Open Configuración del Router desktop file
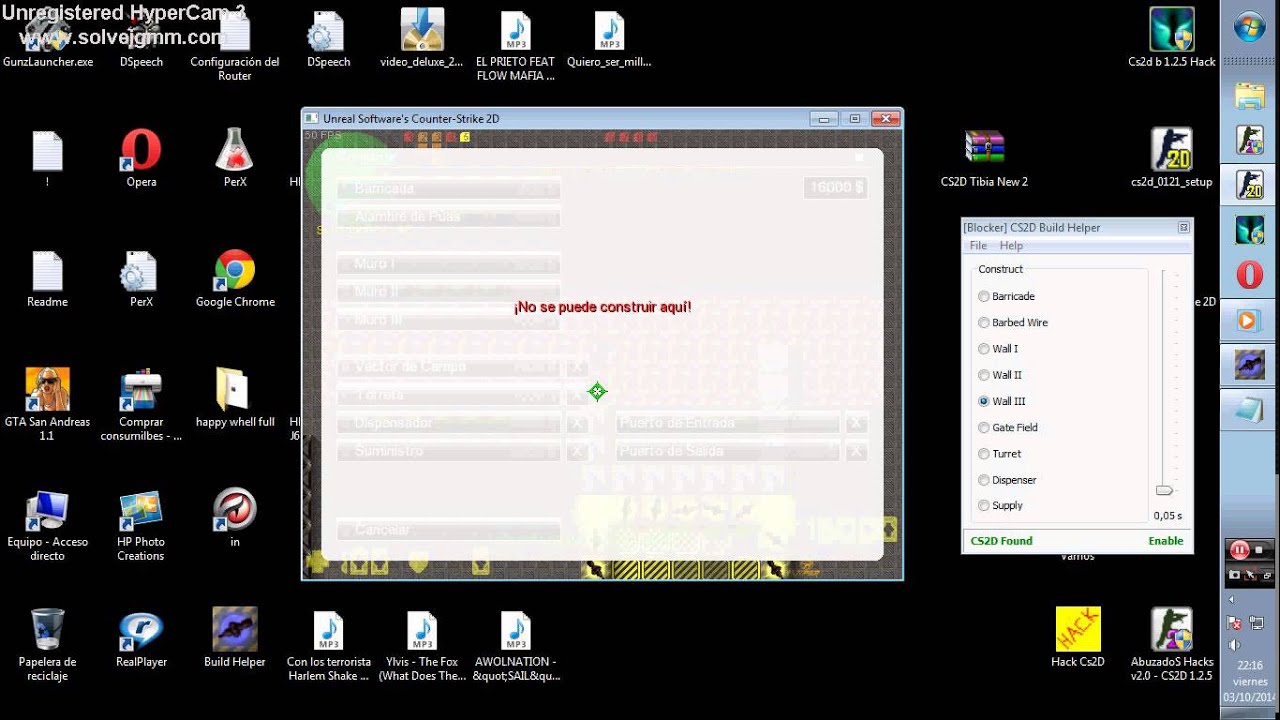Screen dimensions: 1280x720 (235, 45)
